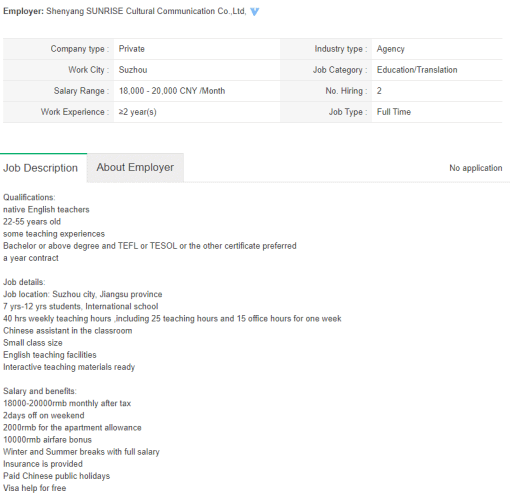This screenshot has width=510, height=498.
Task: Click the line 'English teaching facilities'
Action: 50,355
